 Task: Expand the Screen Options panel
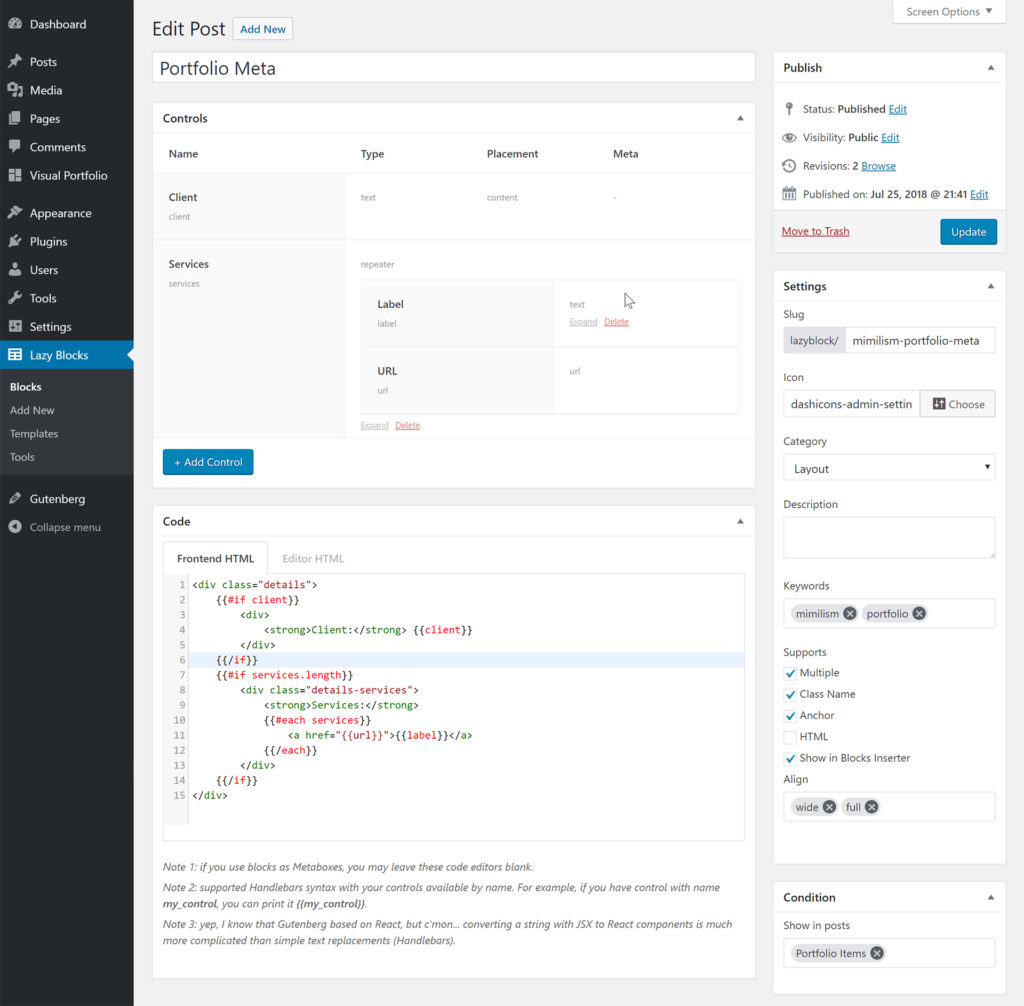(947, 11)
